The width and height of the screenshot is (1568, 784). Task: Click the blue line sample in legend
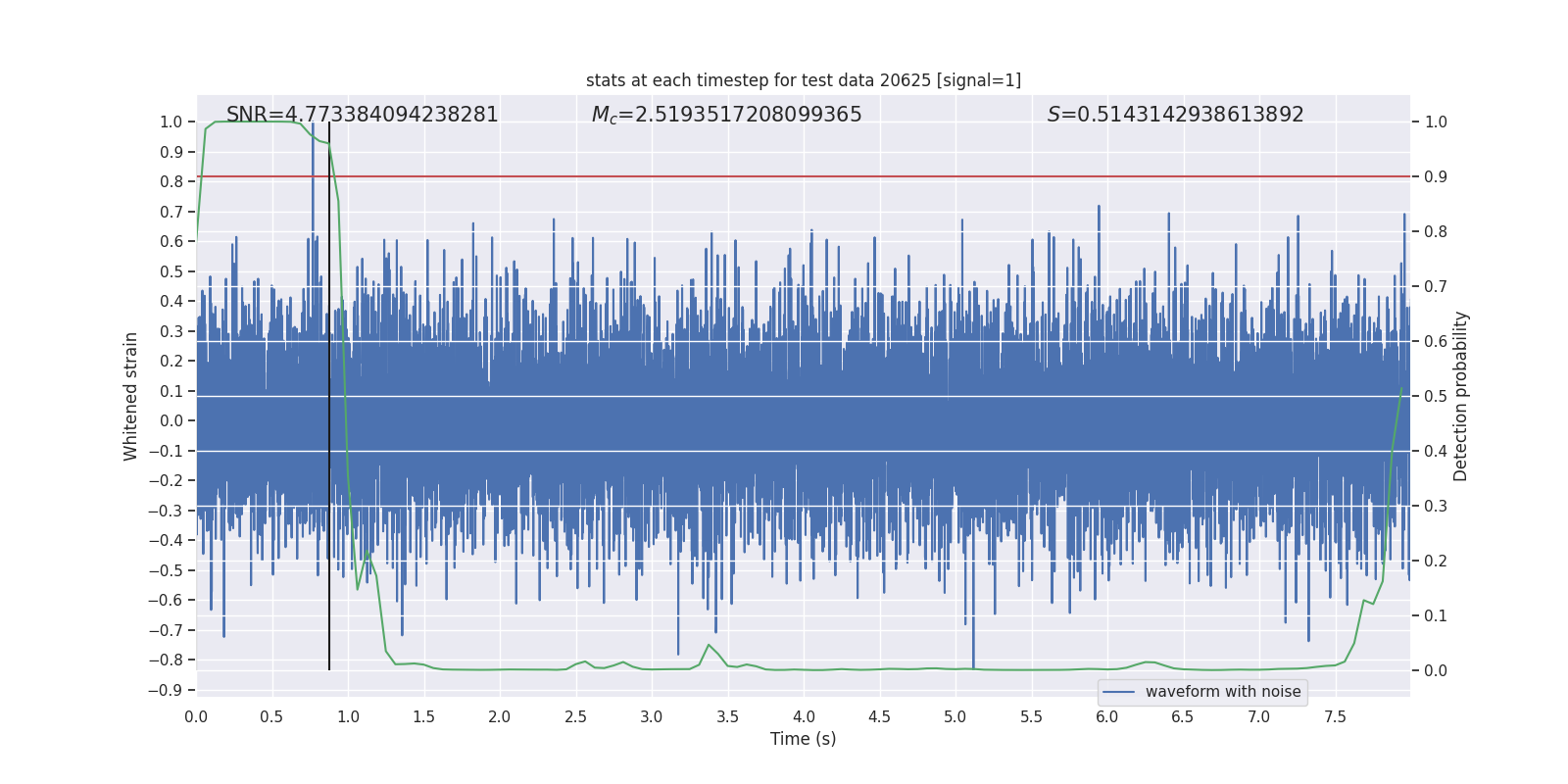[1118, 692]
